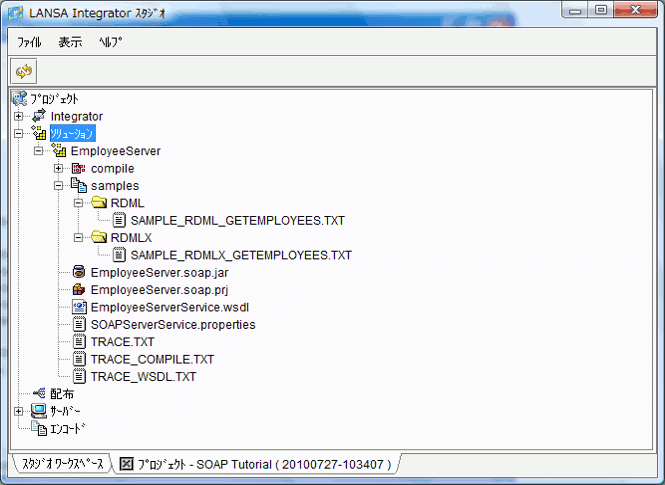Click the SAMPLE_RDMLX_GETEMPLOYEES.TXT file icon
Screen dimensions: 665x485
[119, 255]
